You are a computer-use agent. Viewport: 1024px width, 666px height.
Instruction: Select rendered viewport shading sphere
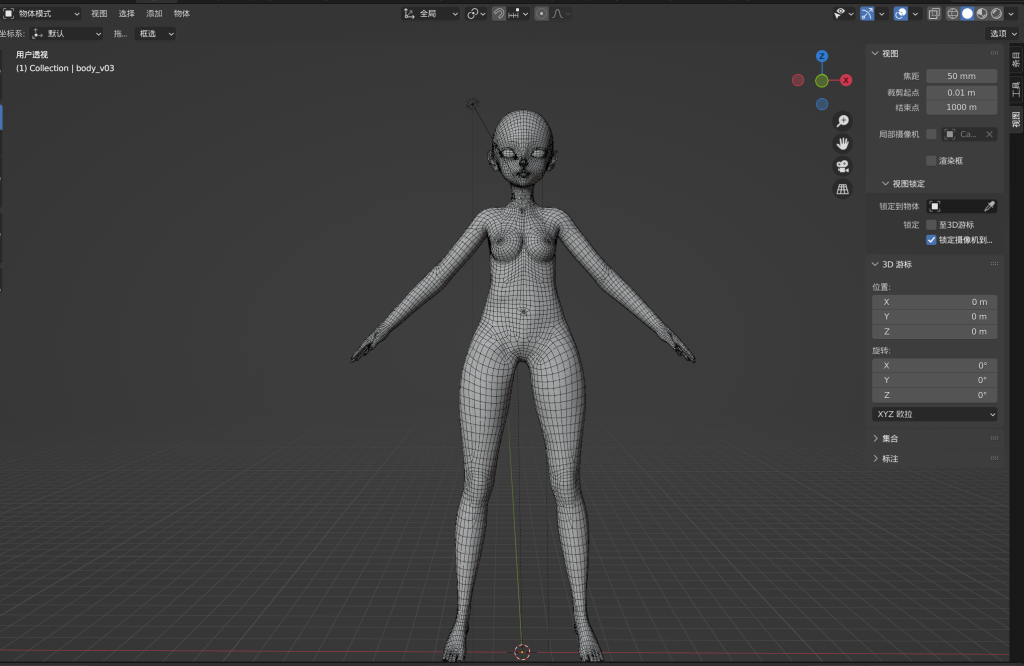(996, 14)
